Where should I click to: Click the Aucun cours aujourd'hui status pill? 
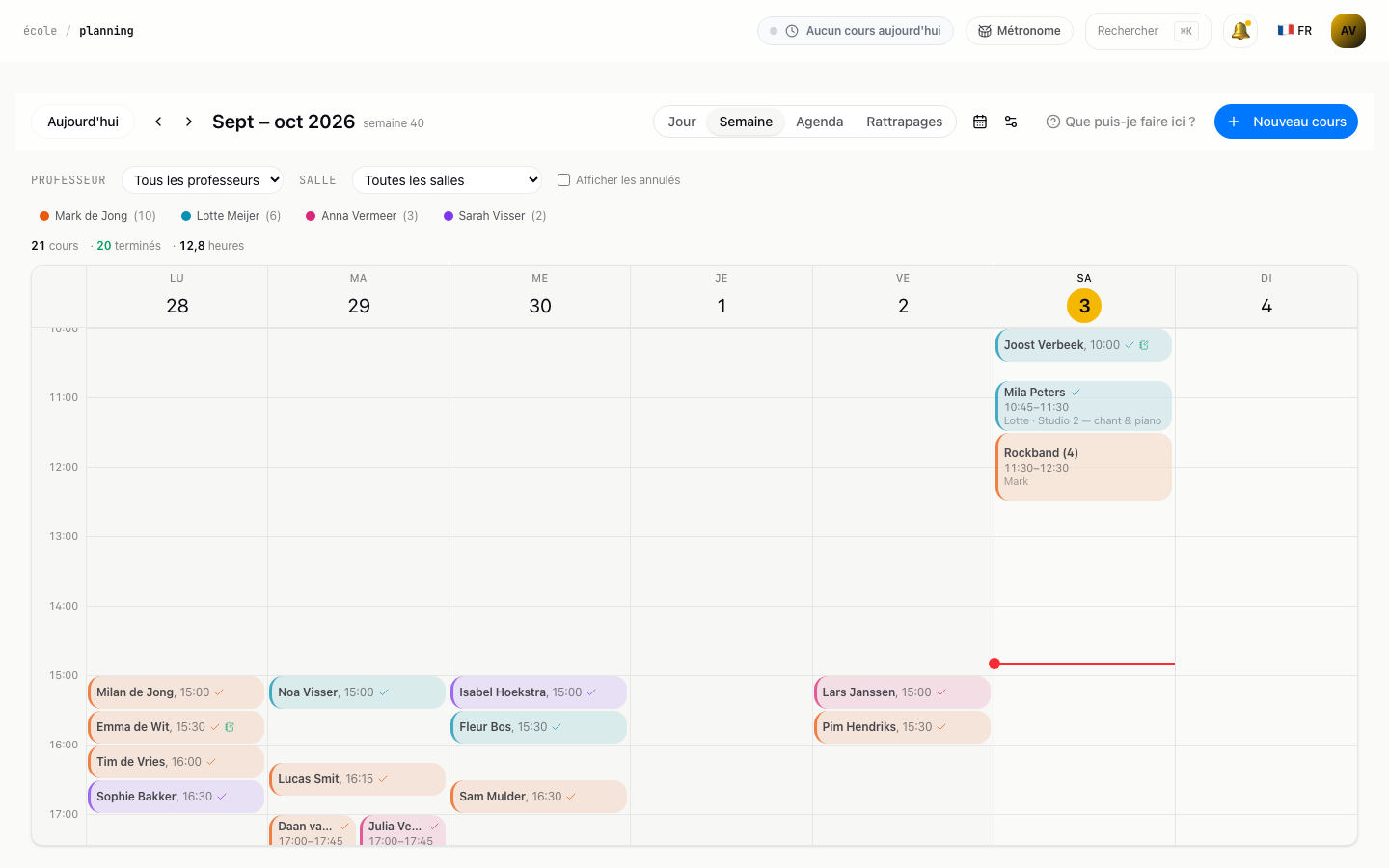click(x=856, y=31)
